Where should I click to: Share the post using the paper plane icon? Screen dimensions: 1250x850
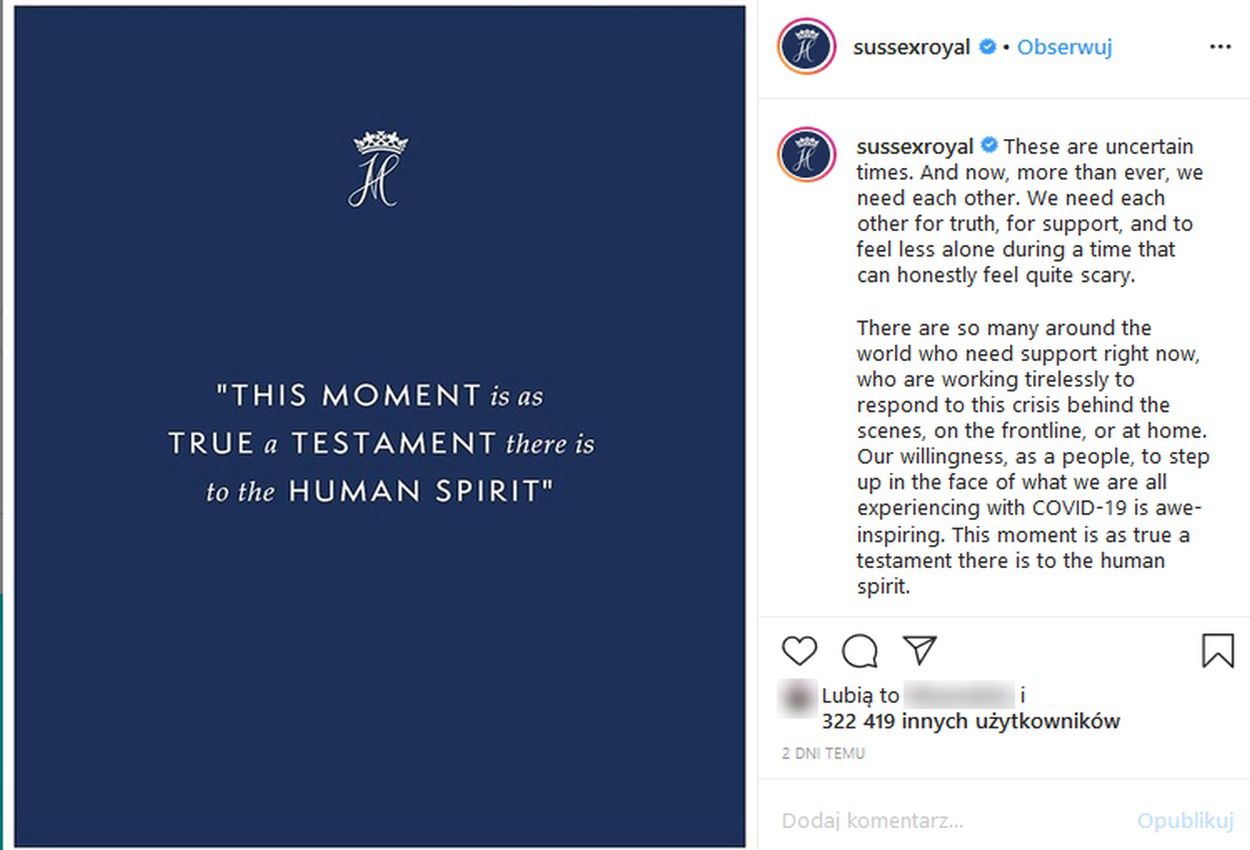click(x=919, y=651)
